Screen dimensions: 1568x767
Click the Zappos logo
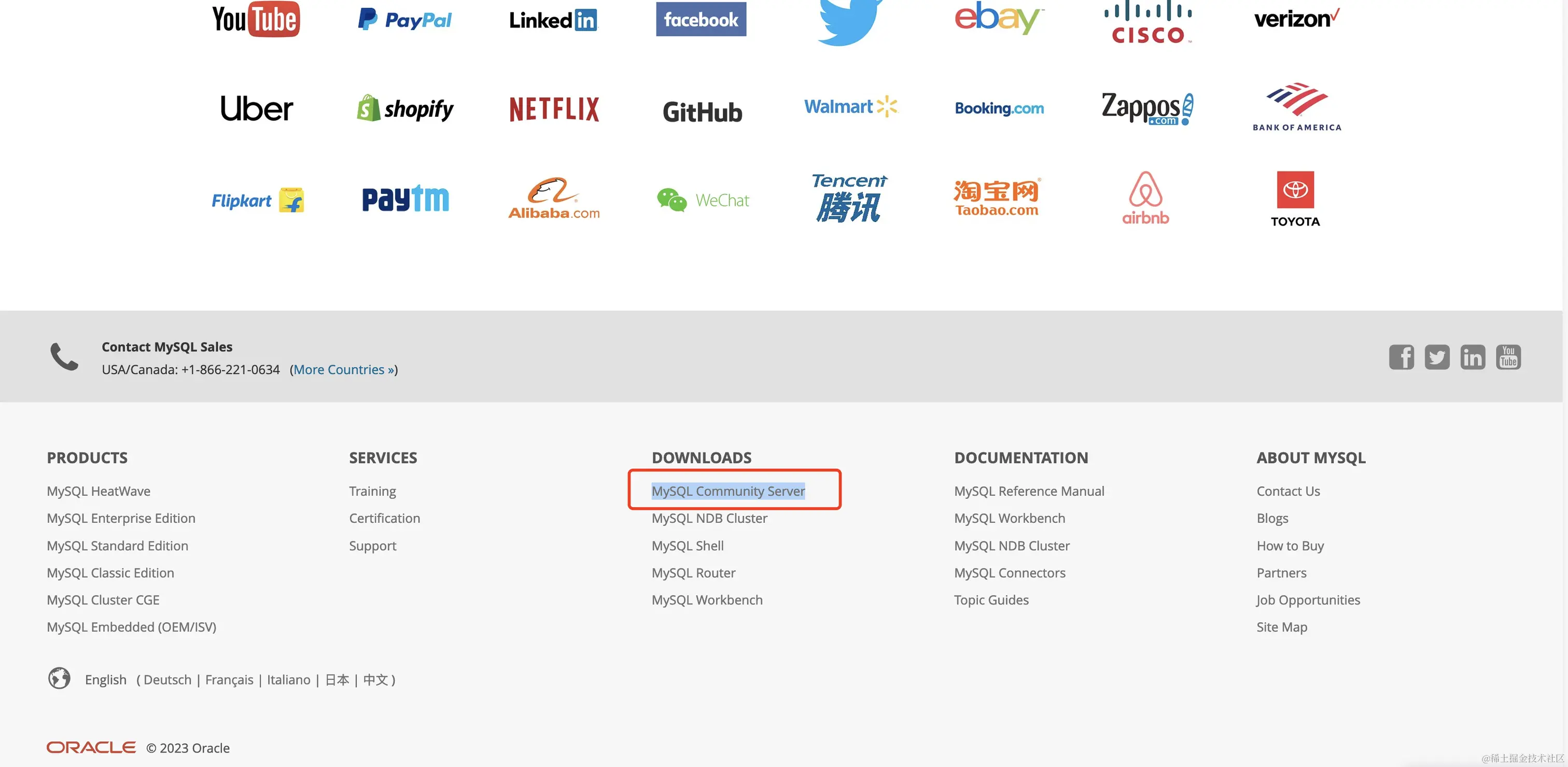click(1147, 108)
